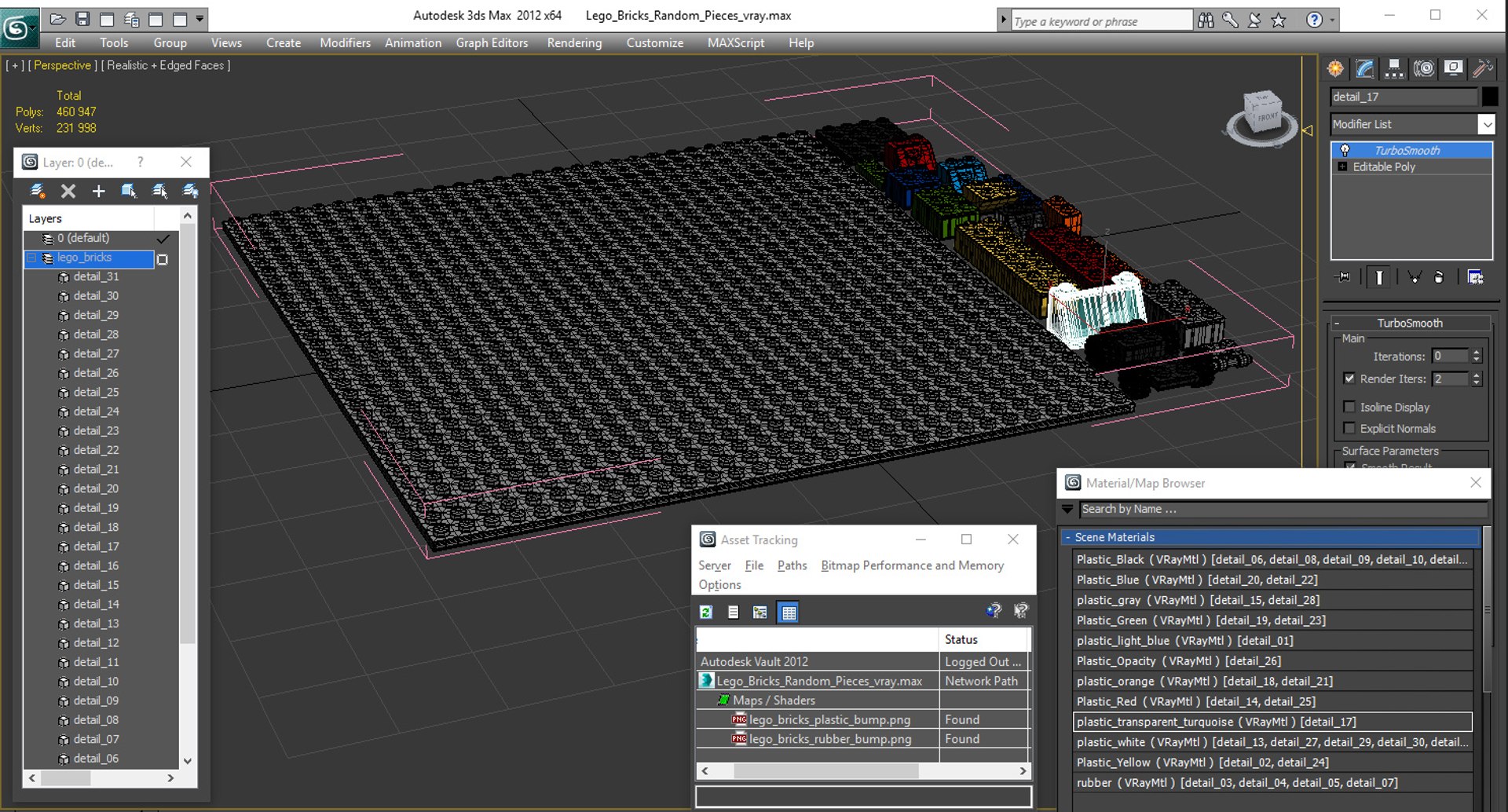1508x812 pixels.
Task: Open the Display tab in the command panel
Action: pyautogui.click(x=1453, y=69)
